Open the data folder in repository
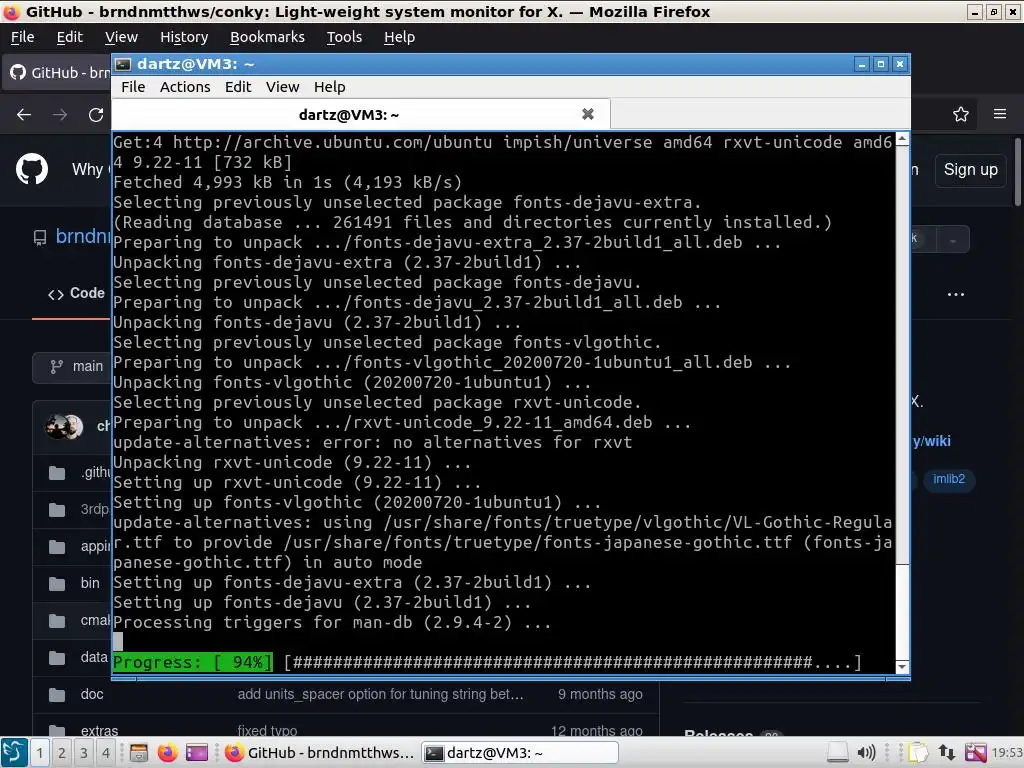The height and width of the screenshot is (768, 1024). click(x=94, y=657)
